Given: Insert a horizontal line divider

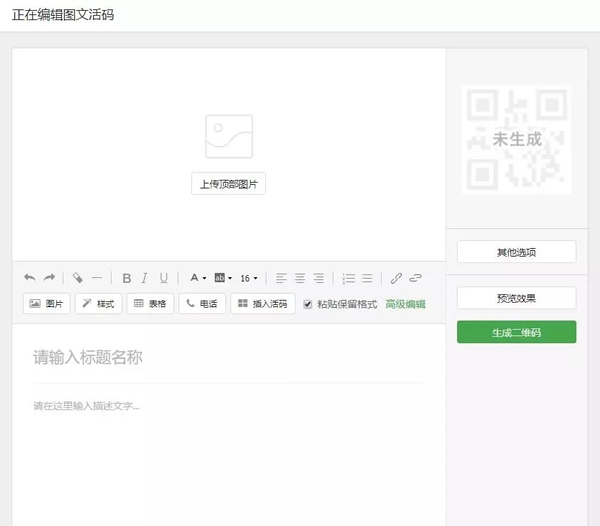Looking at the screenshot, I should pos(97,278).
